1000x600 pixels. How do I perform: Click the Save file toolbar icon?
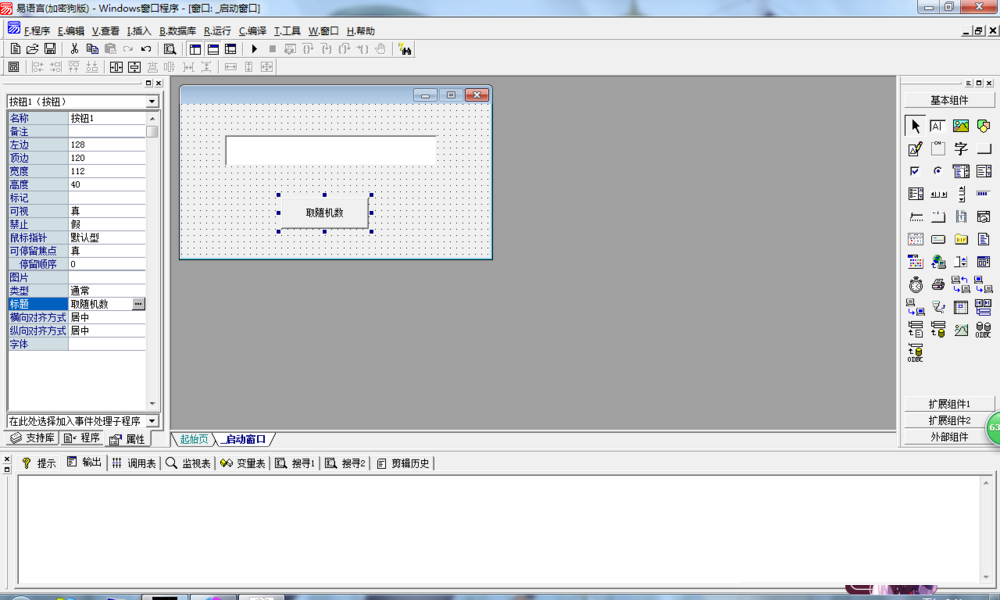49,49
